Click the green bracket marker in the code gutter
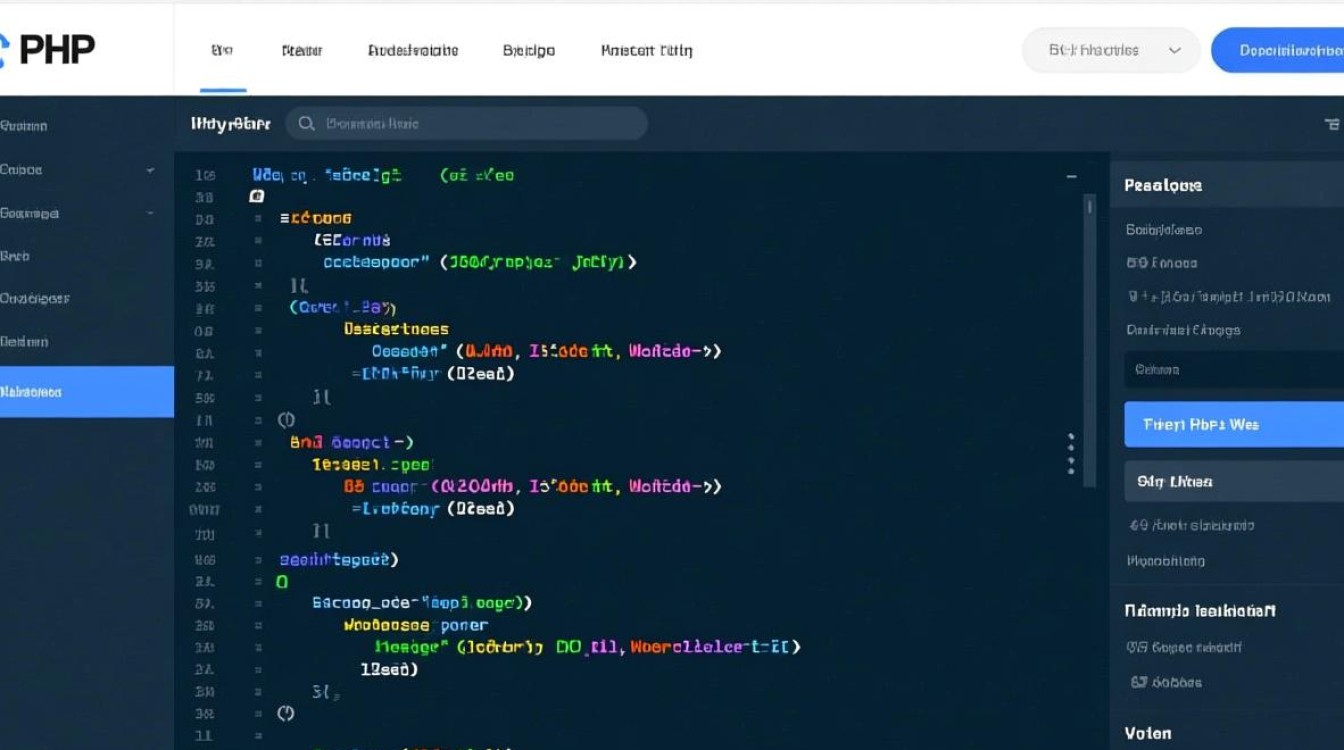1344x750 pixels. 282,582
